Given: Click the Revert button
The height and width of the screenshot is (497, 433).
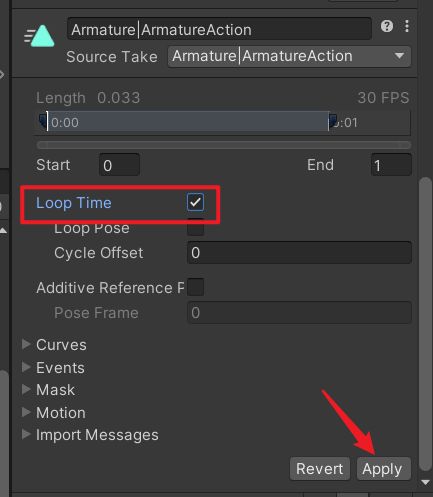Looking at the screenshot, I should coord(320,469).
